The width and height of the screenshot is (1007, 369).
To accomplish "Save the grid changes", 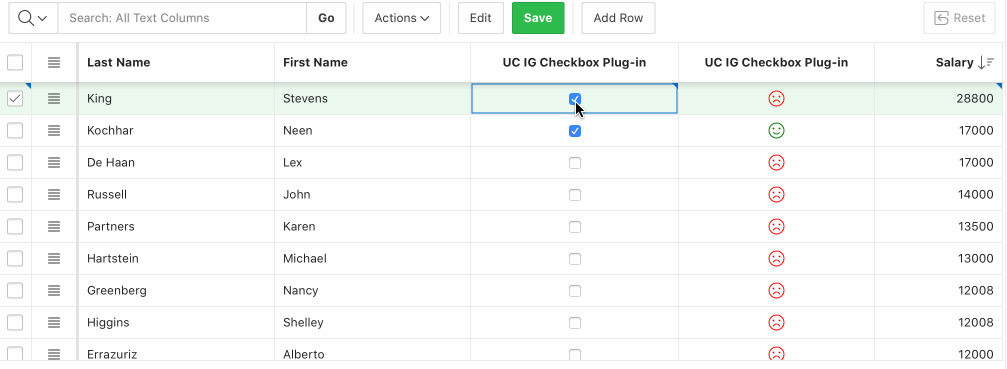I will pos(538,18).
